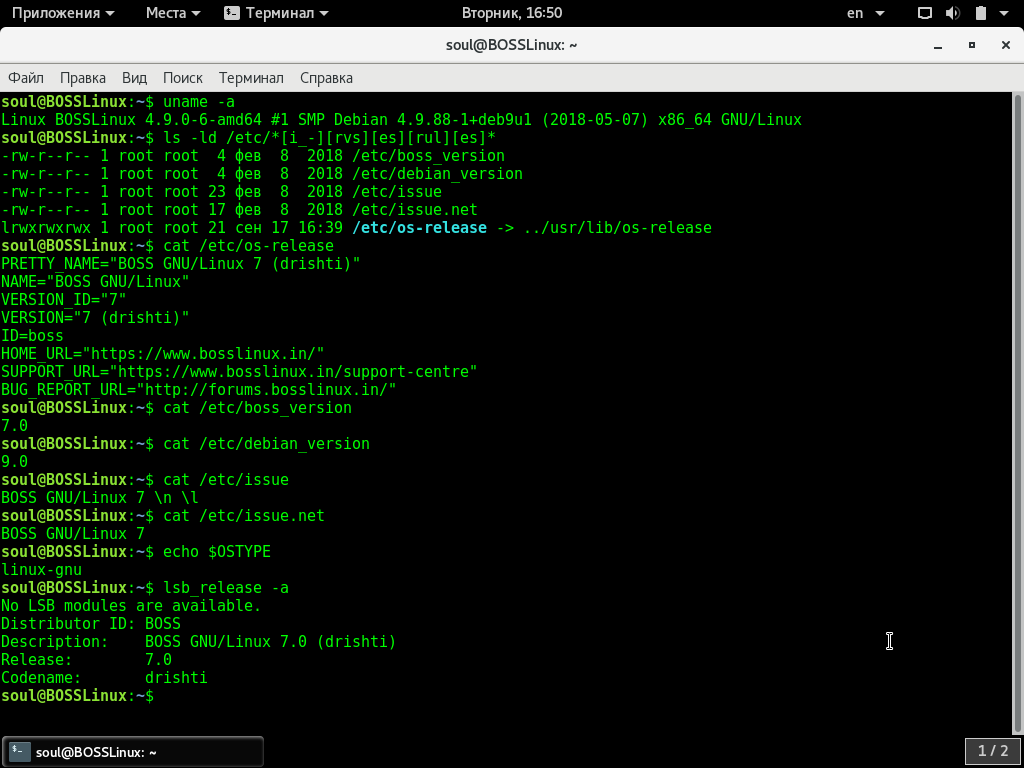Viewport: 1024px width, 768px height.
Task: Click the Distributor ID: BOSS line
Action: pyautogui.click(x=91, y=624)
